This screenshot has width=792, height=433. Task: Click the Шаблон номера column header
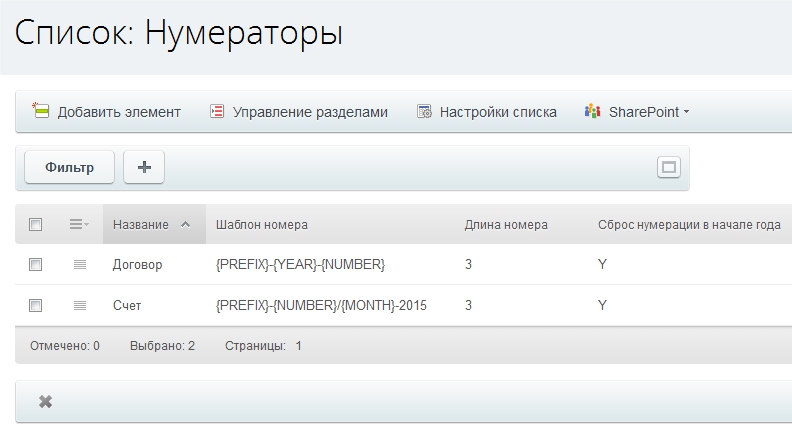(261, 225)
